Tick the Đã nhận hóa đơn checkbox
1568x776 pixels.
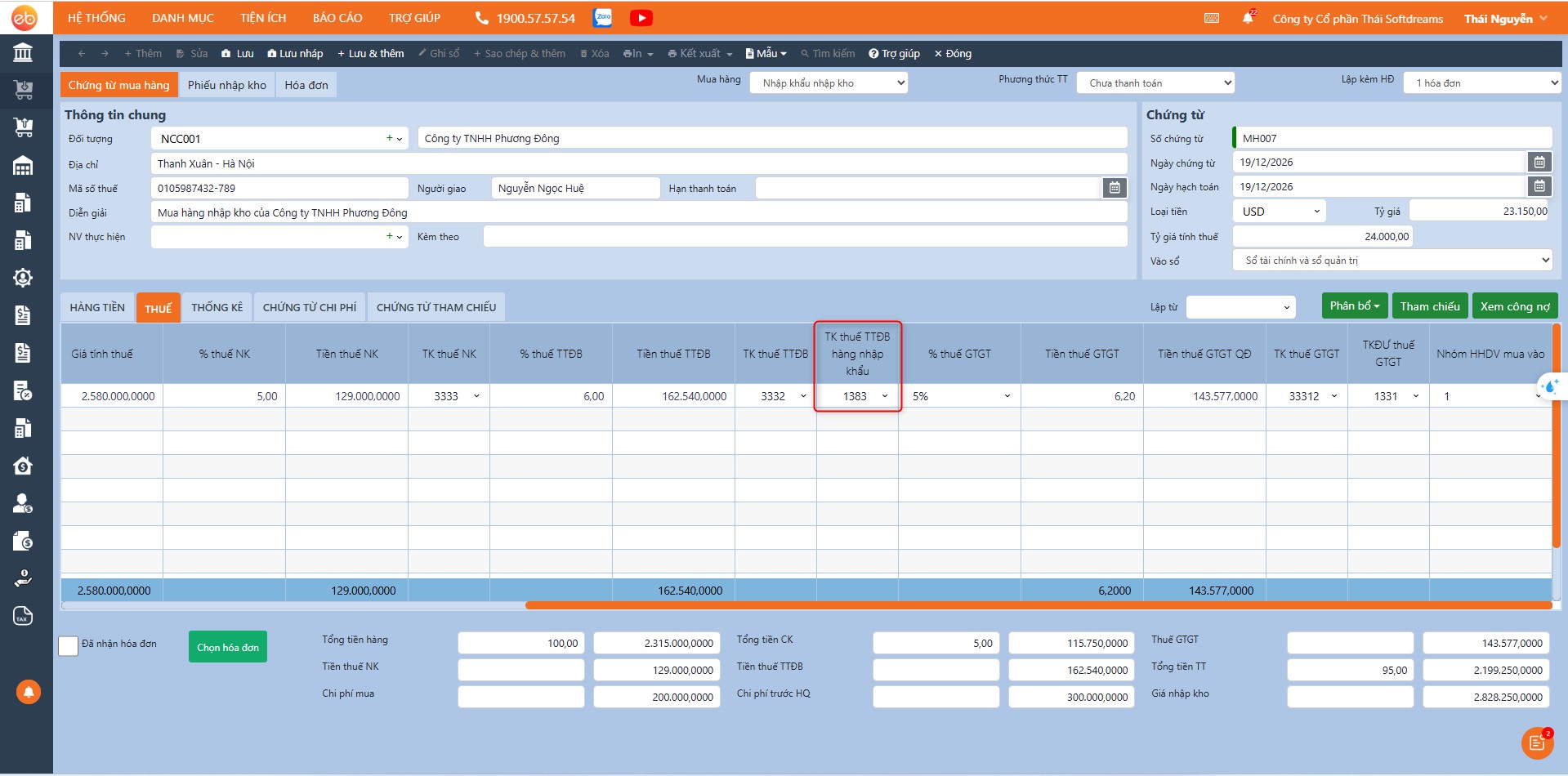tap(69, 646)
